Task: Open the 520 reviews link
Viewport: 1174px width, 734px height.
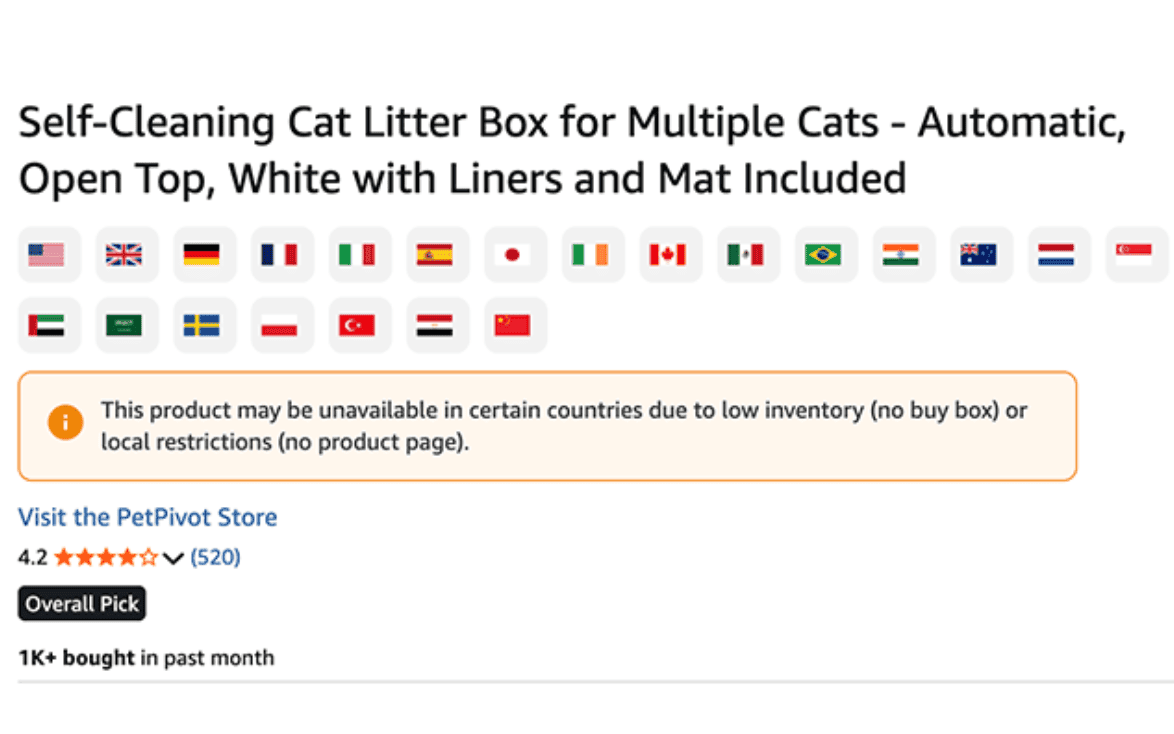Action: point(215,557)
